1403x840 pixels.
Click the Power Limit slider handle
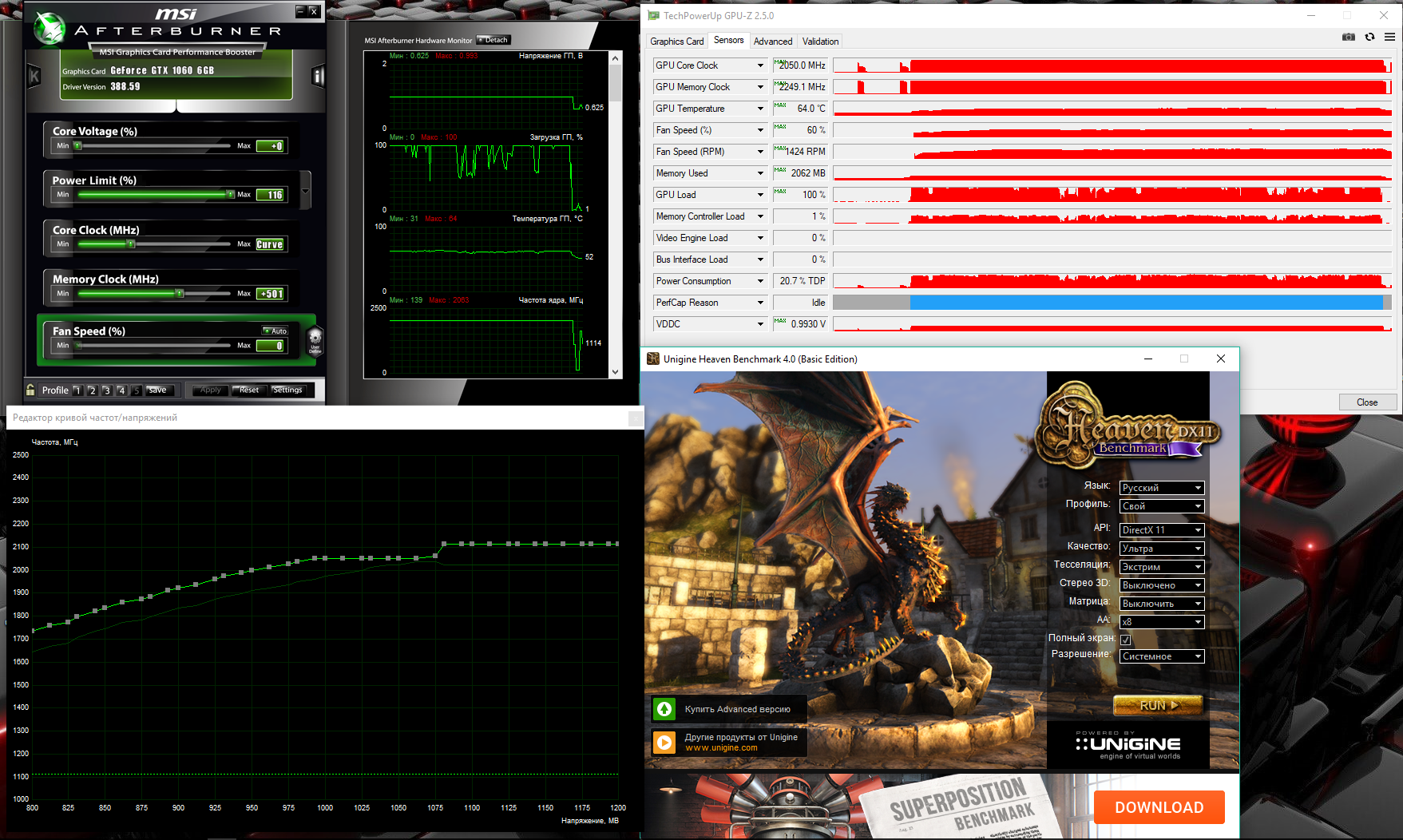[x=230, y=195]
